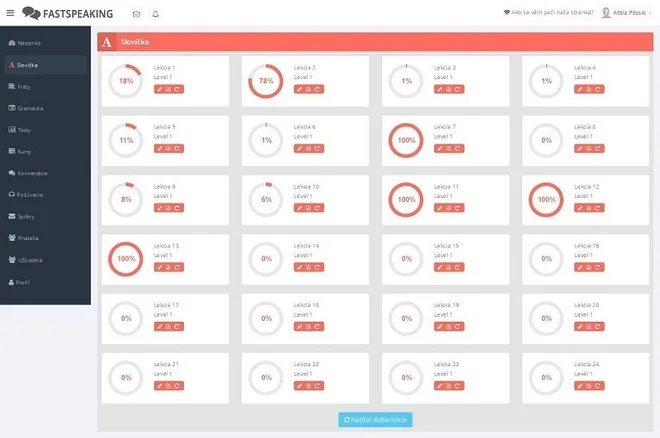Click the 78% progress circle of Lekcia 2

[265, 81]
